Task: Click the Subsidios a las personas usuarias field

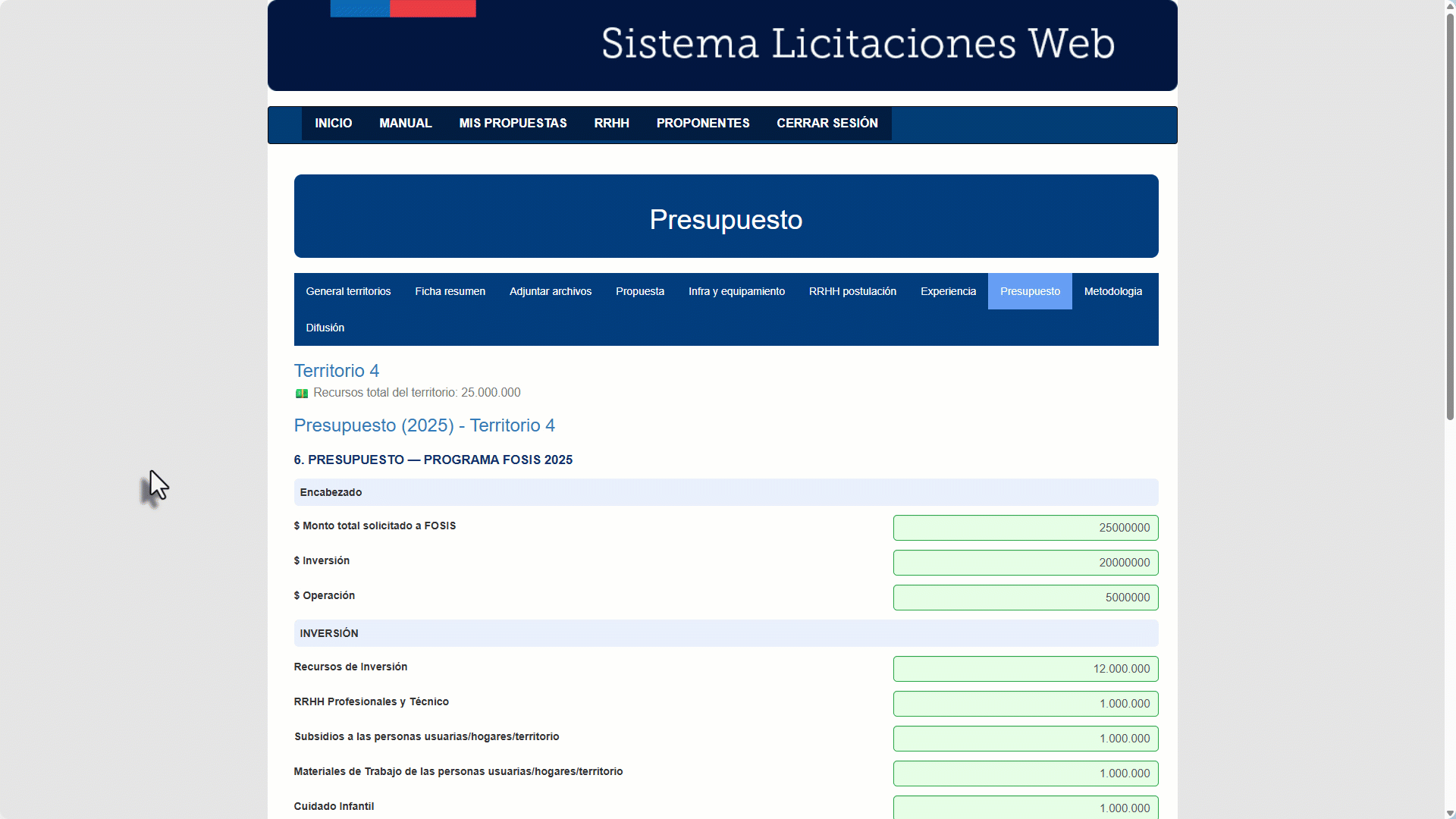Action: 1025,739
